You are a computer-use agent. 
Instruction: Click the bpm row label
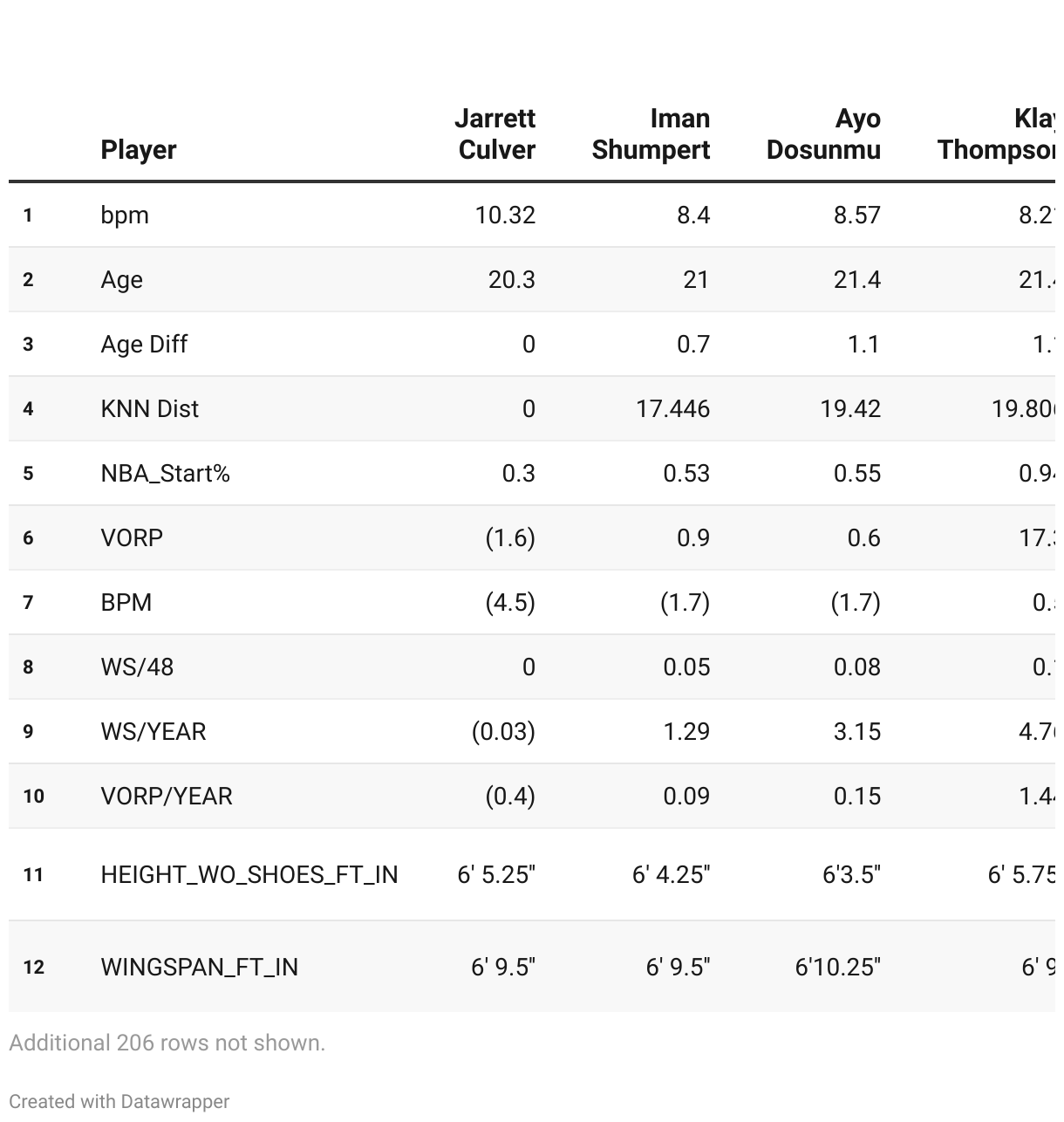click(125, 215)
